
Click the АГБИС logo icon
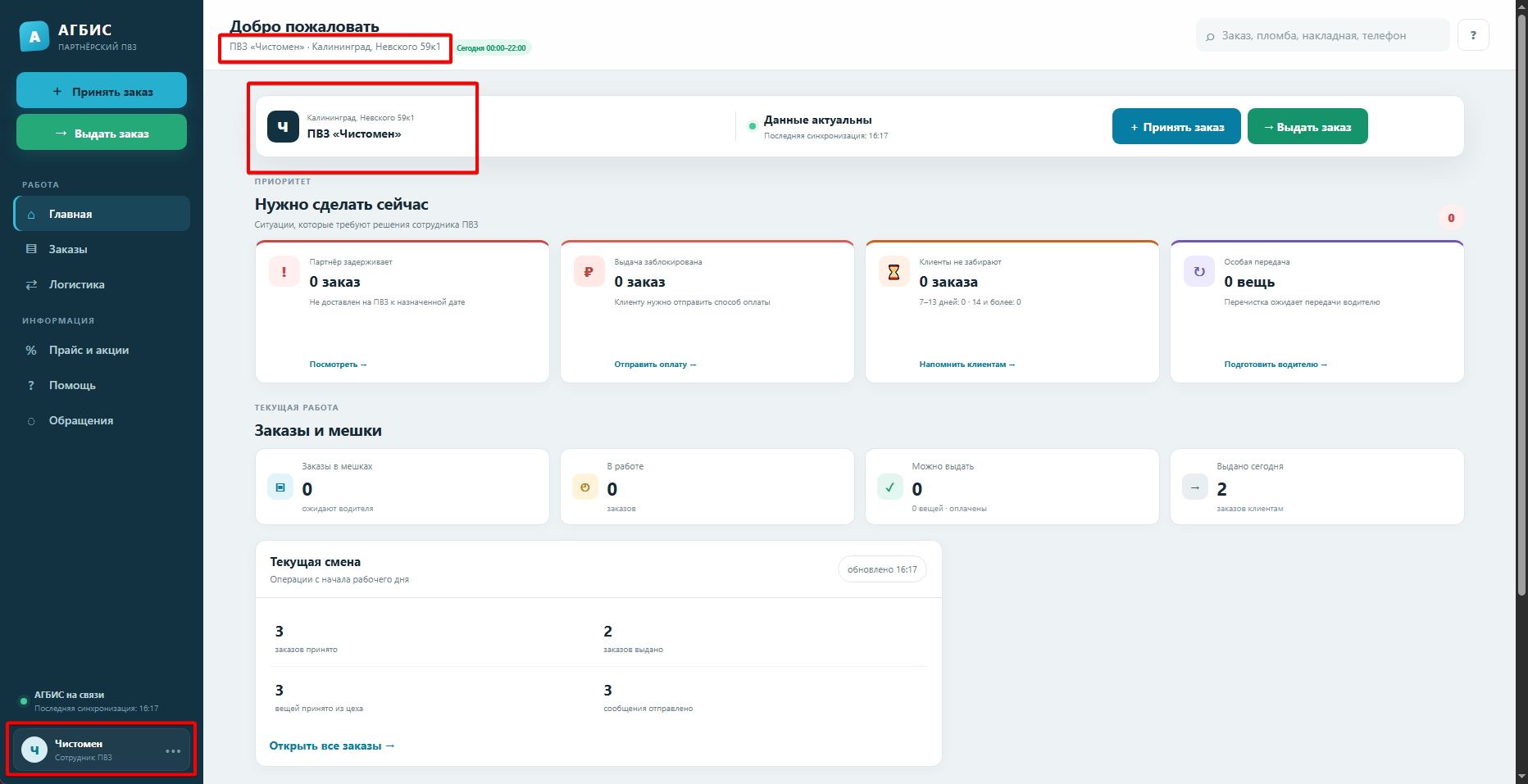[34, 37]
